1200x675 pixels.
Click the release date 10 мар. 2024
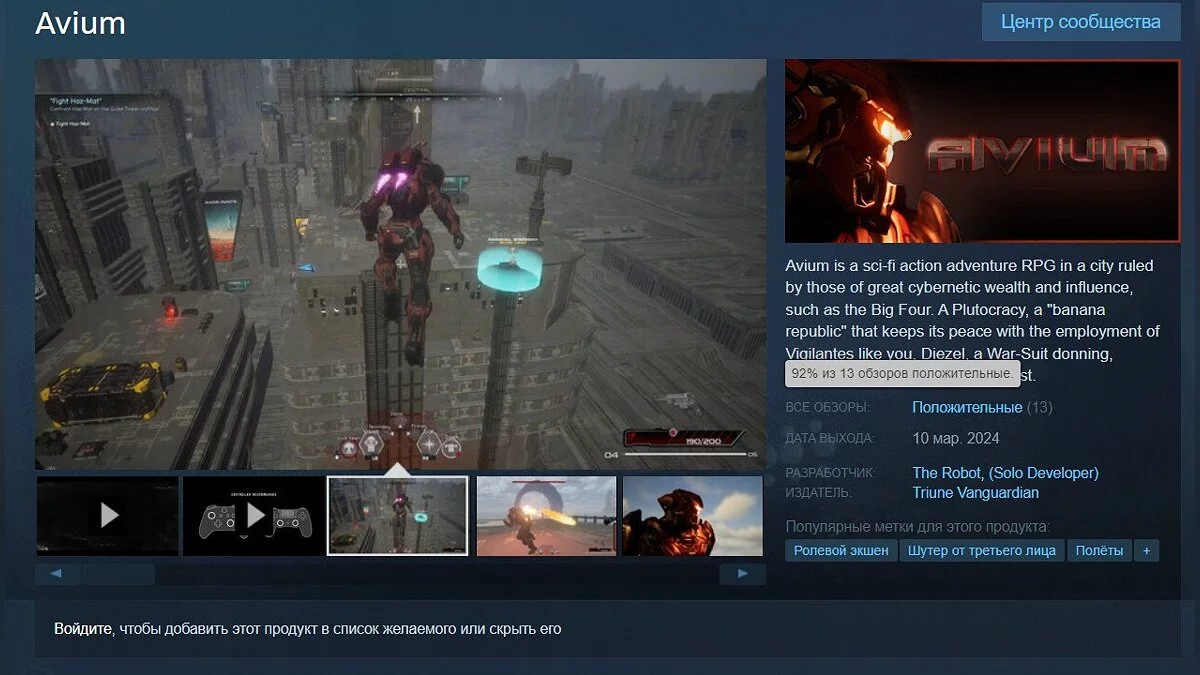[x=956, y=438]
